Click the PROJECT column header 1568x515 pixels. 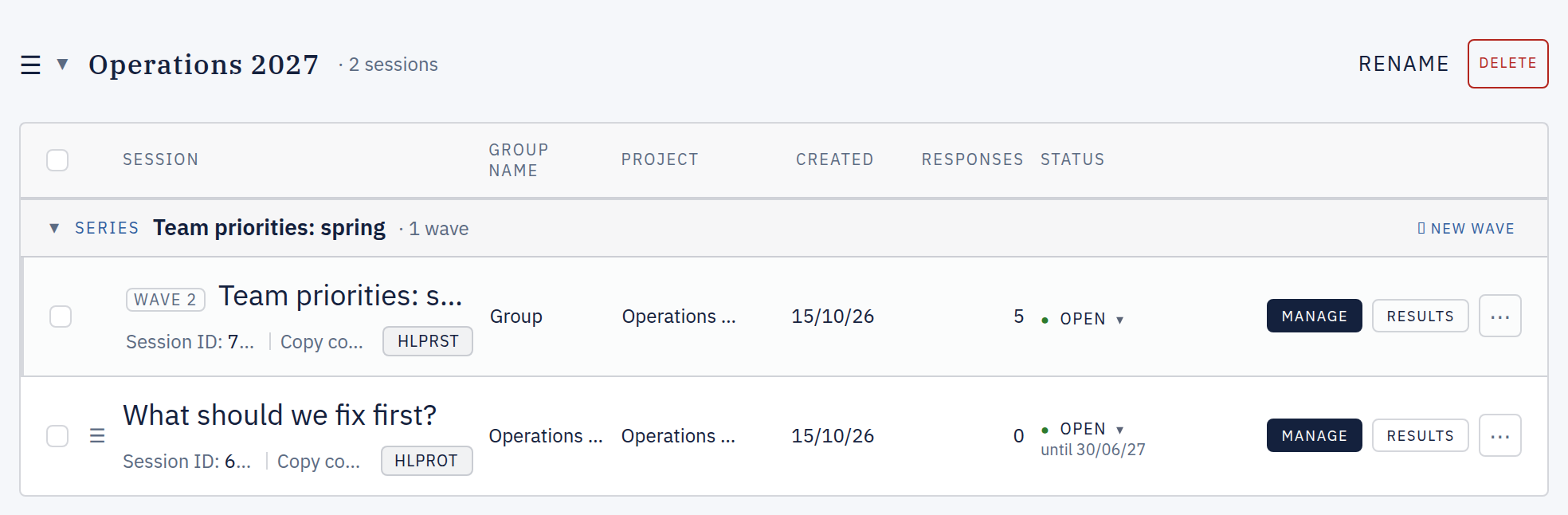(660, 159)
